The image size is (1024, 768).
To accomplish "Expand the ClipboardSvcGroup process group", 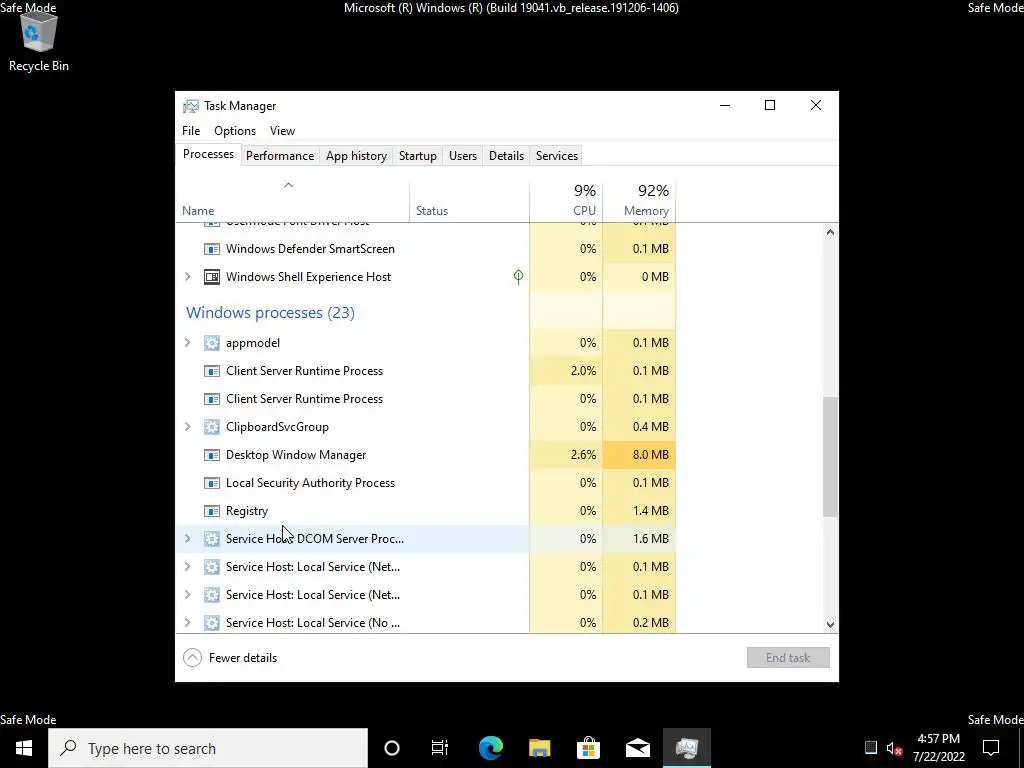I will click(188, 427).
